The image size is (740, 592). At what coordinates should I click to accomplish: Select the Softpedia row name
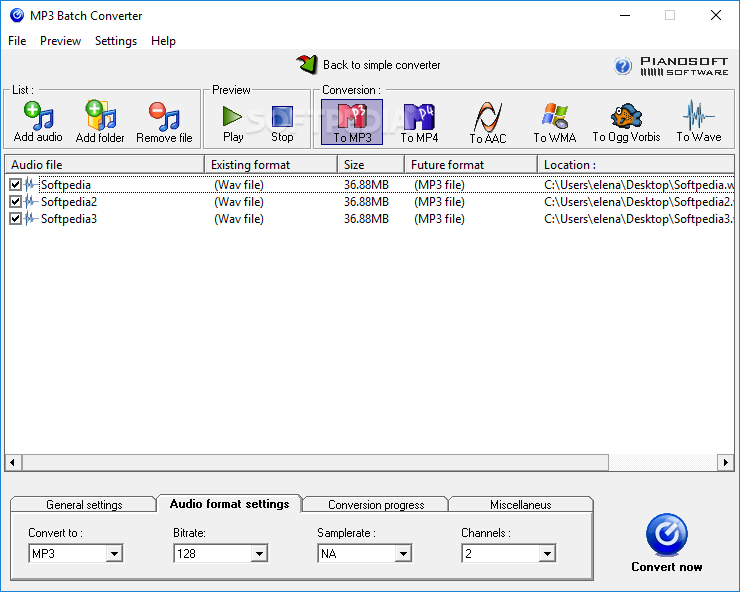tap(66, 185)
